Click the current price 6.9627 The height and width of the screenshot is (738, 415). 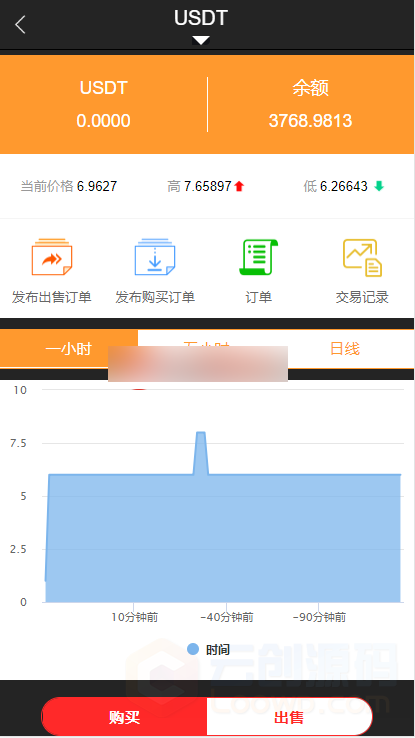click(x=97, y=186)
